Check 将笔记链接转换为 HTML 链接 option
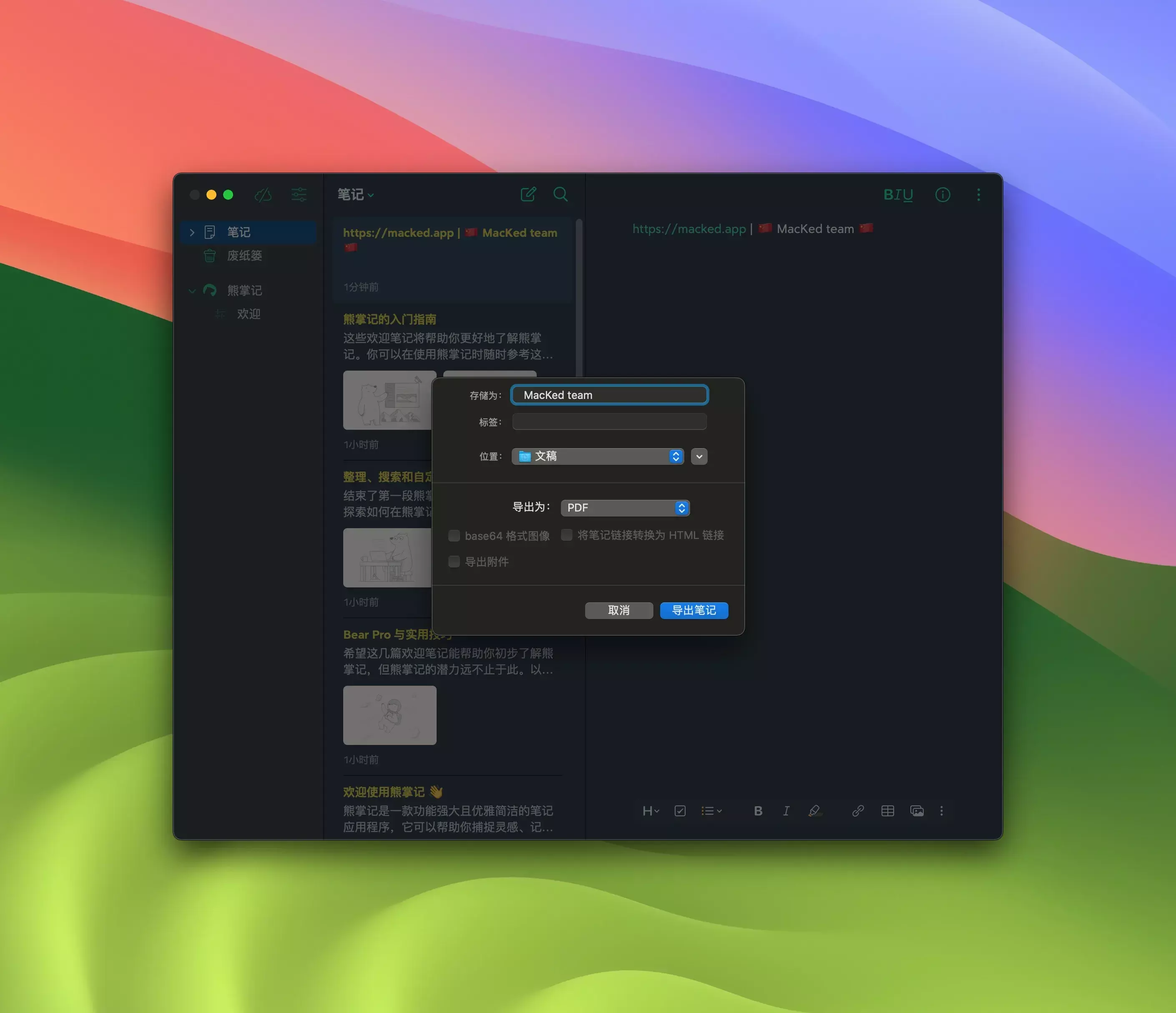The image size is (1176, 1013). pos(566,535)
